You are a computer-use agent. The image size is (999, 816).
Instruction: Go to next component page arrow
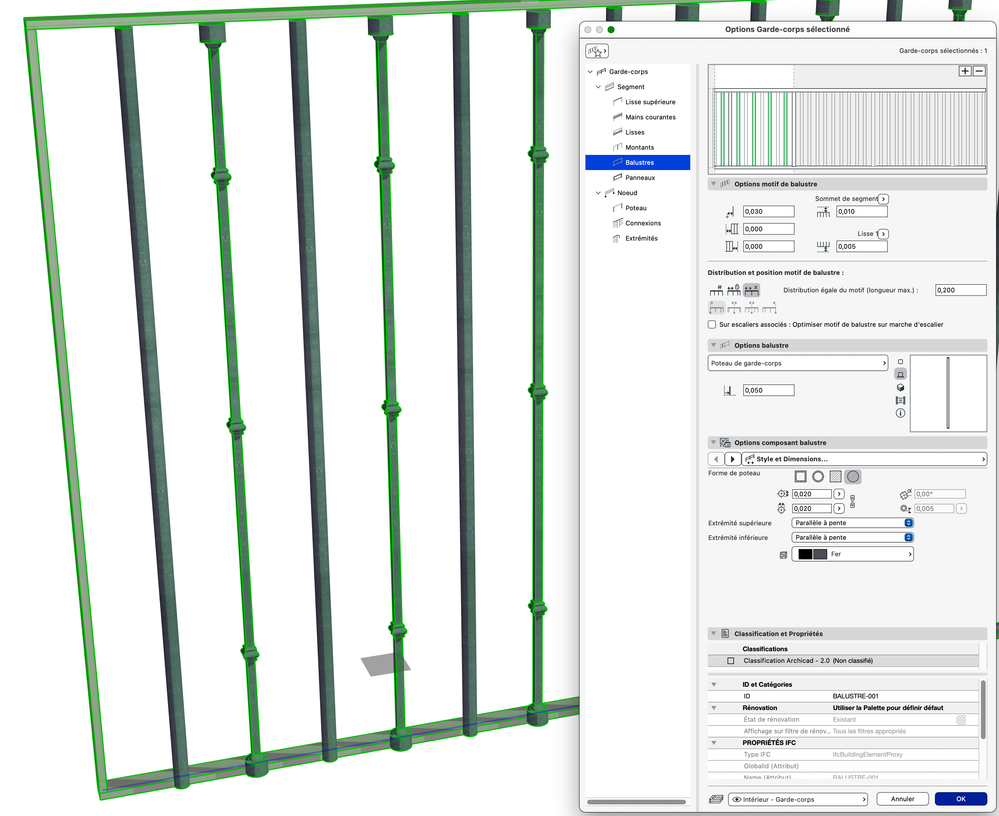click(733, 459)
